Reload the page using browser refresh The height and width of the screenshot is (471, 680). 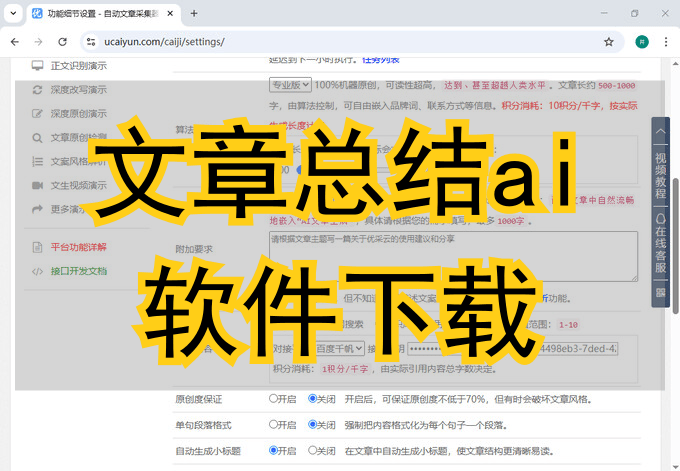[63, 42]
